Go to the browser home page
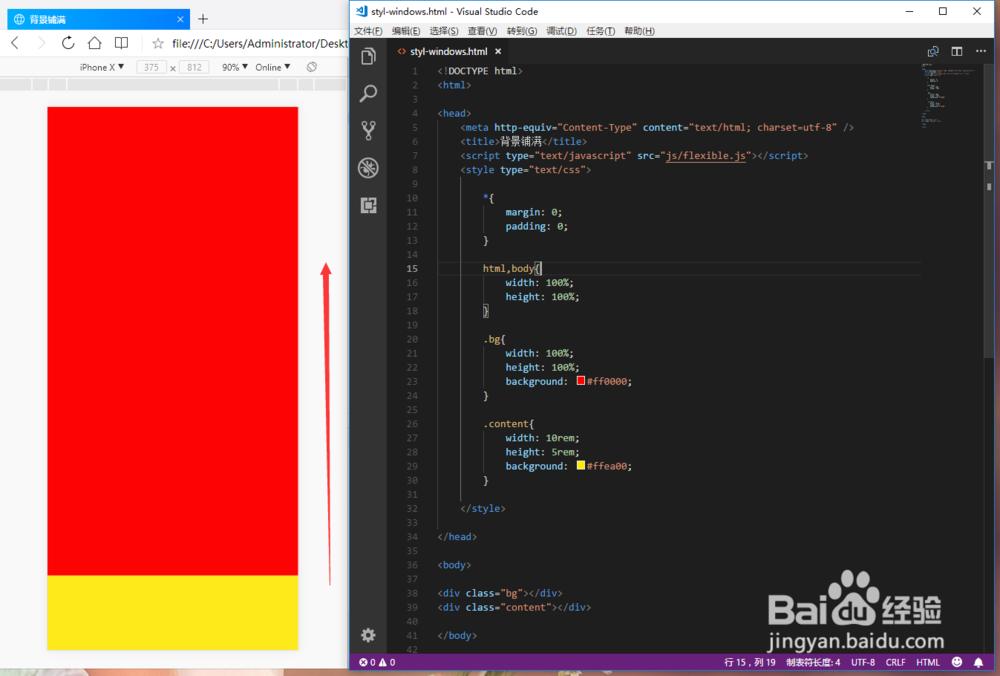 coord(94,43)
